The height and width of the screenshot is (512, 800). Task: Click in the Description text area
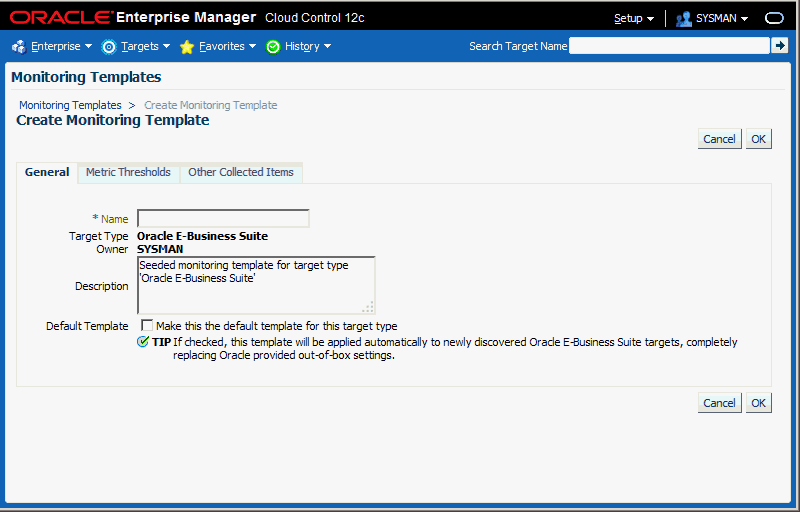coord(256,285)
